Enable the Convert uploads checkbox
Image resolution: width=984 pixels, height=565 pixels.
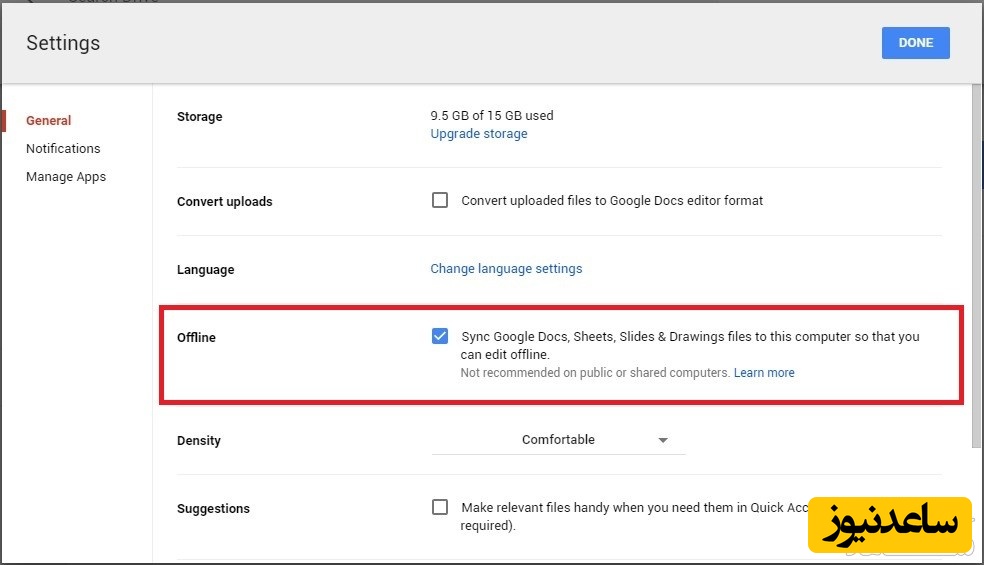tap(440, 200)
